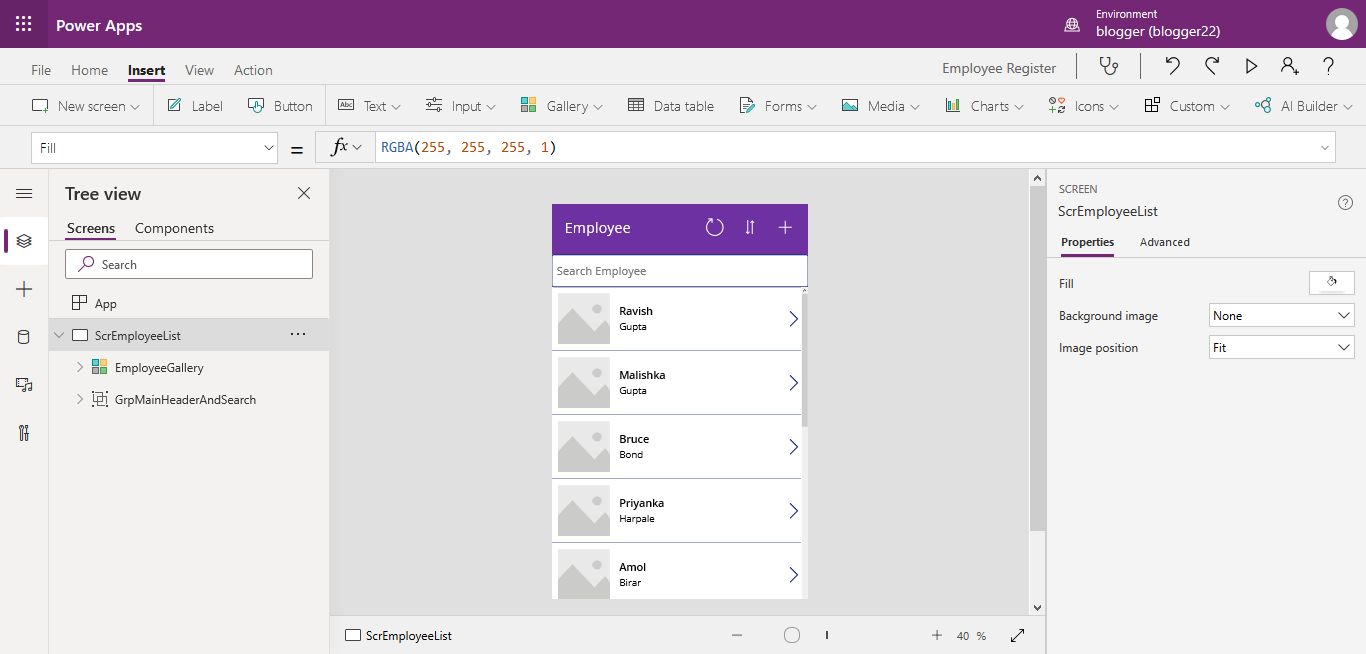This screenshot has height=654, width=1366.
Task: Click the zoom slider handle
Action: point(792,635)
